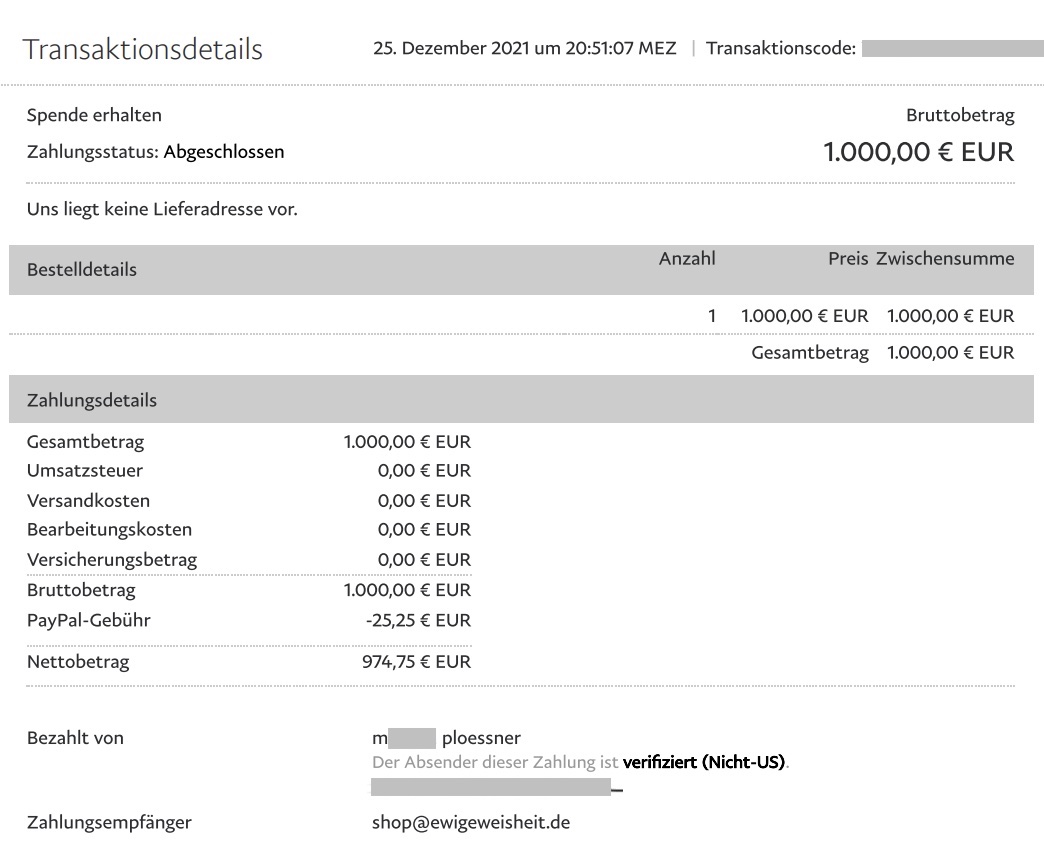Select the net amount 974,75 € EUR
The width and height of the screenshot is (1044, 848).
[417, 662]
